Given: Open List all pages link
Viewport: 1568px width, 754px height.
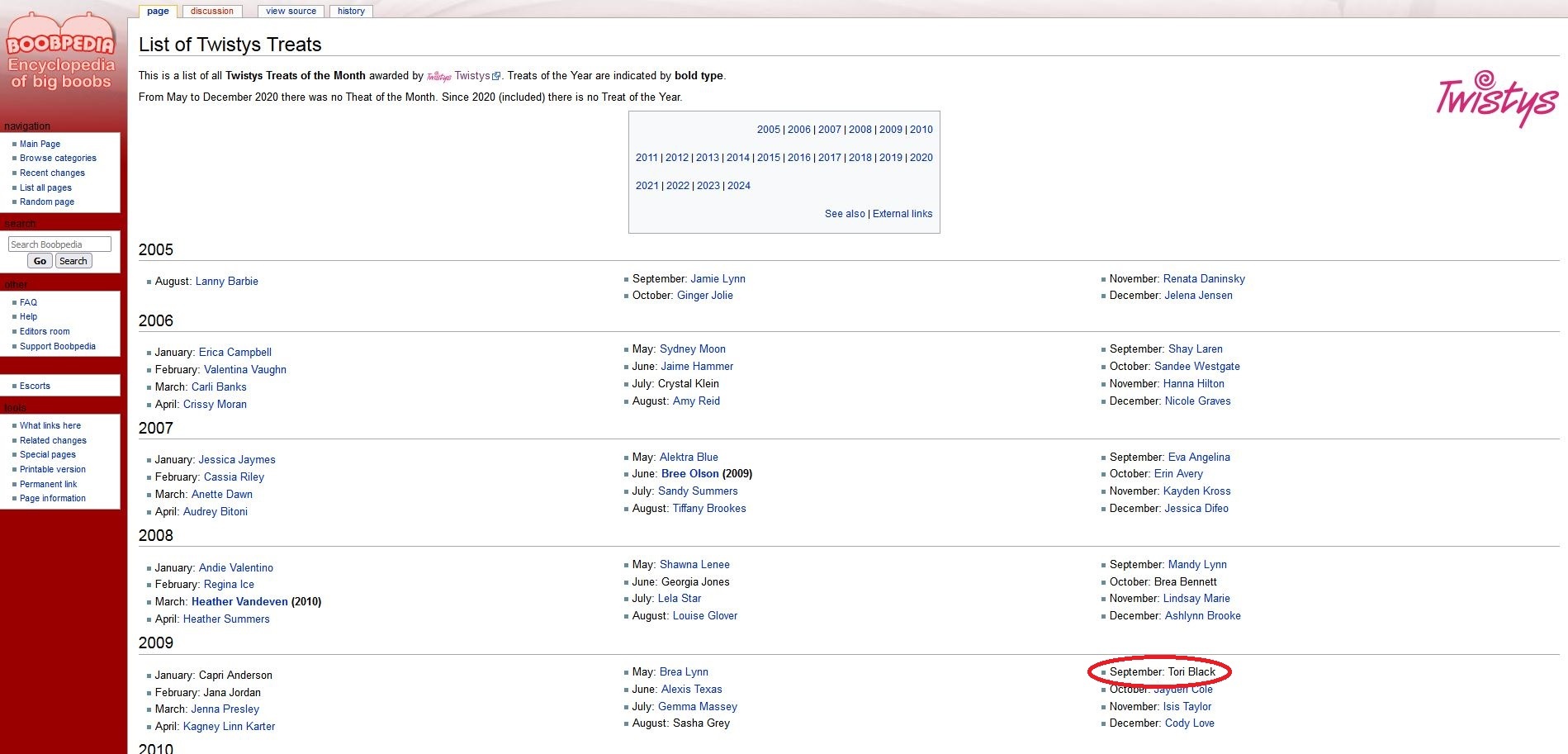Looking at the screenshot, I should coord(45,187).
